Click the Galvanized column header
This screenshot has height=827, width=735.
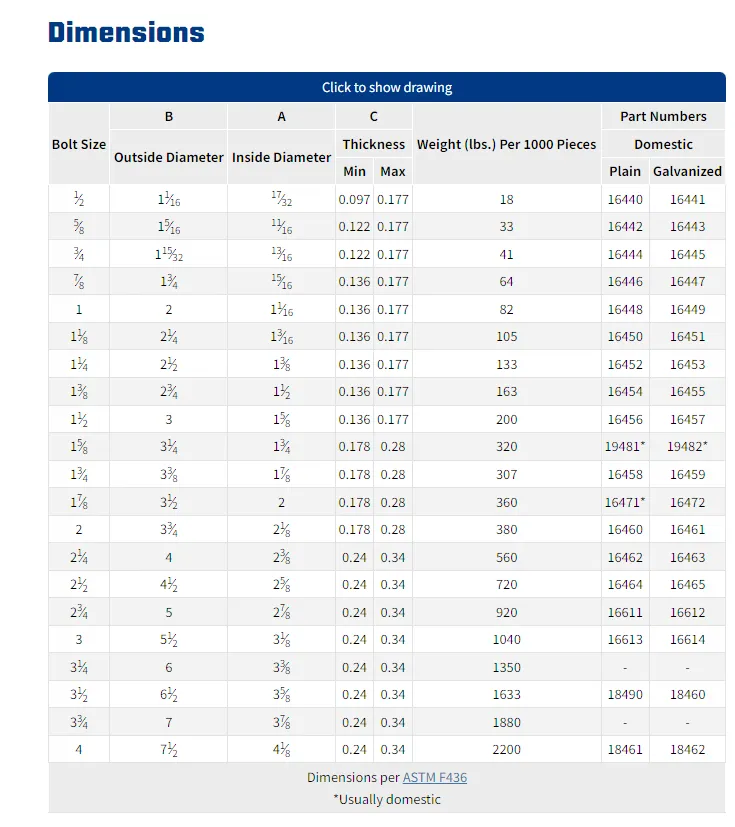[687, 171]
